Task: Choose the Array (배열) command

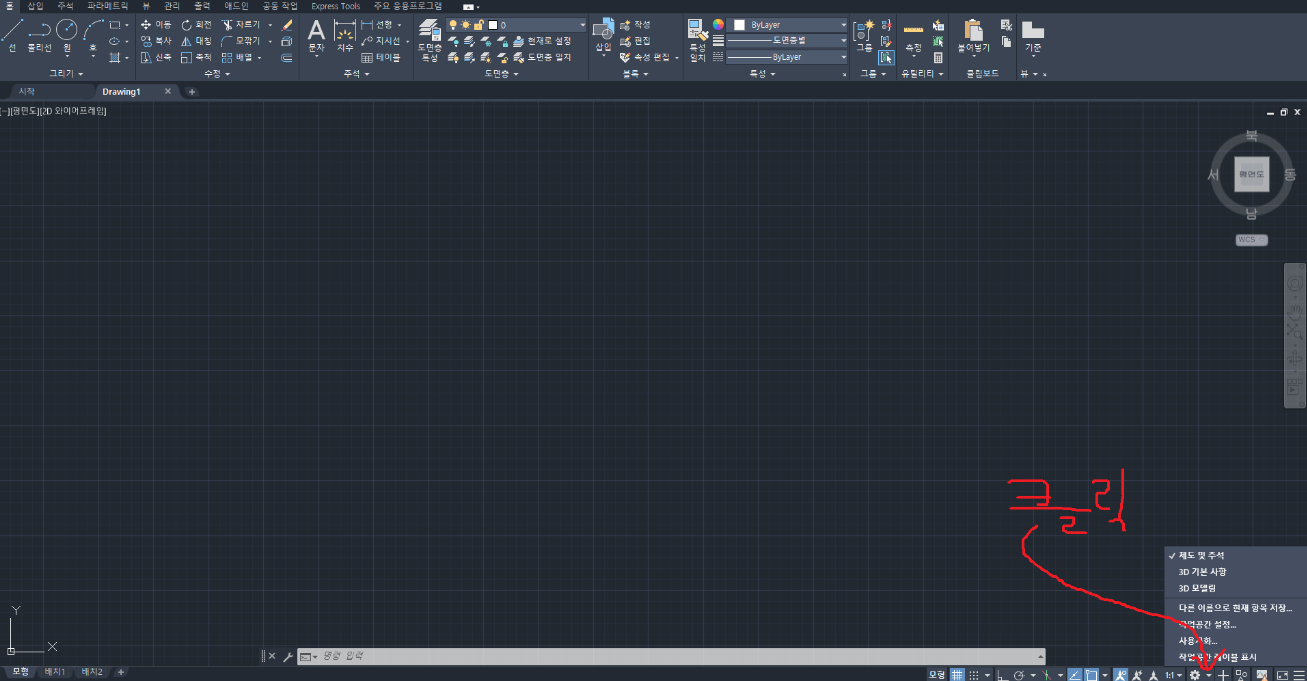Action: pos(238,58)
